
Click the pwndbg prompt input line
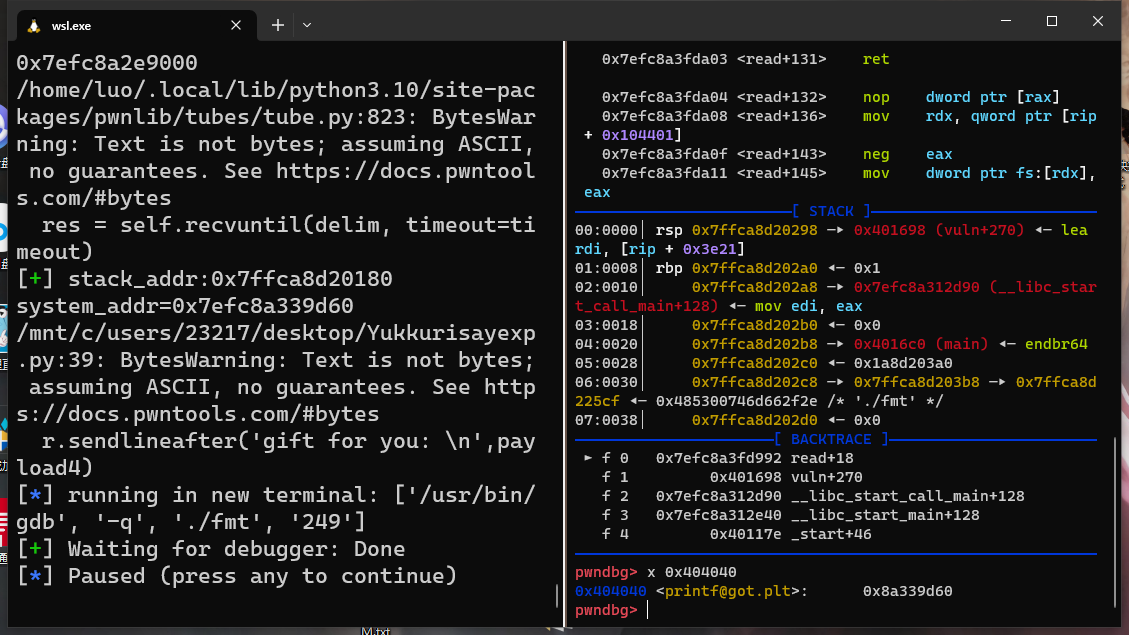click(x=835, y=610)
